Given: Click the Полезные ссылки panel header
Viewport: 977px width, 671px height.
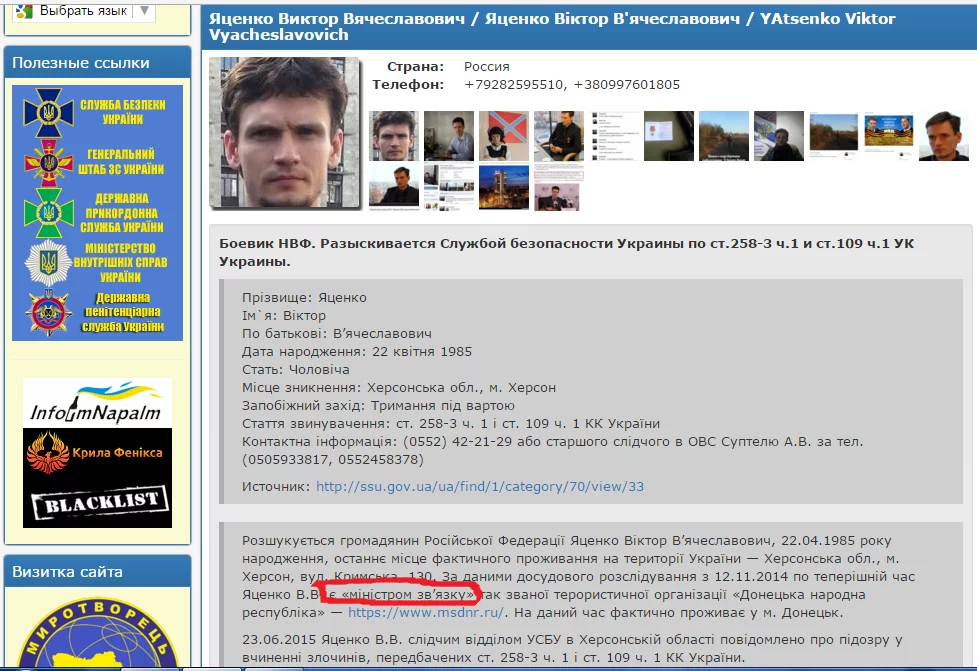Looking at the screenshot, I should [x=97, y=62].
